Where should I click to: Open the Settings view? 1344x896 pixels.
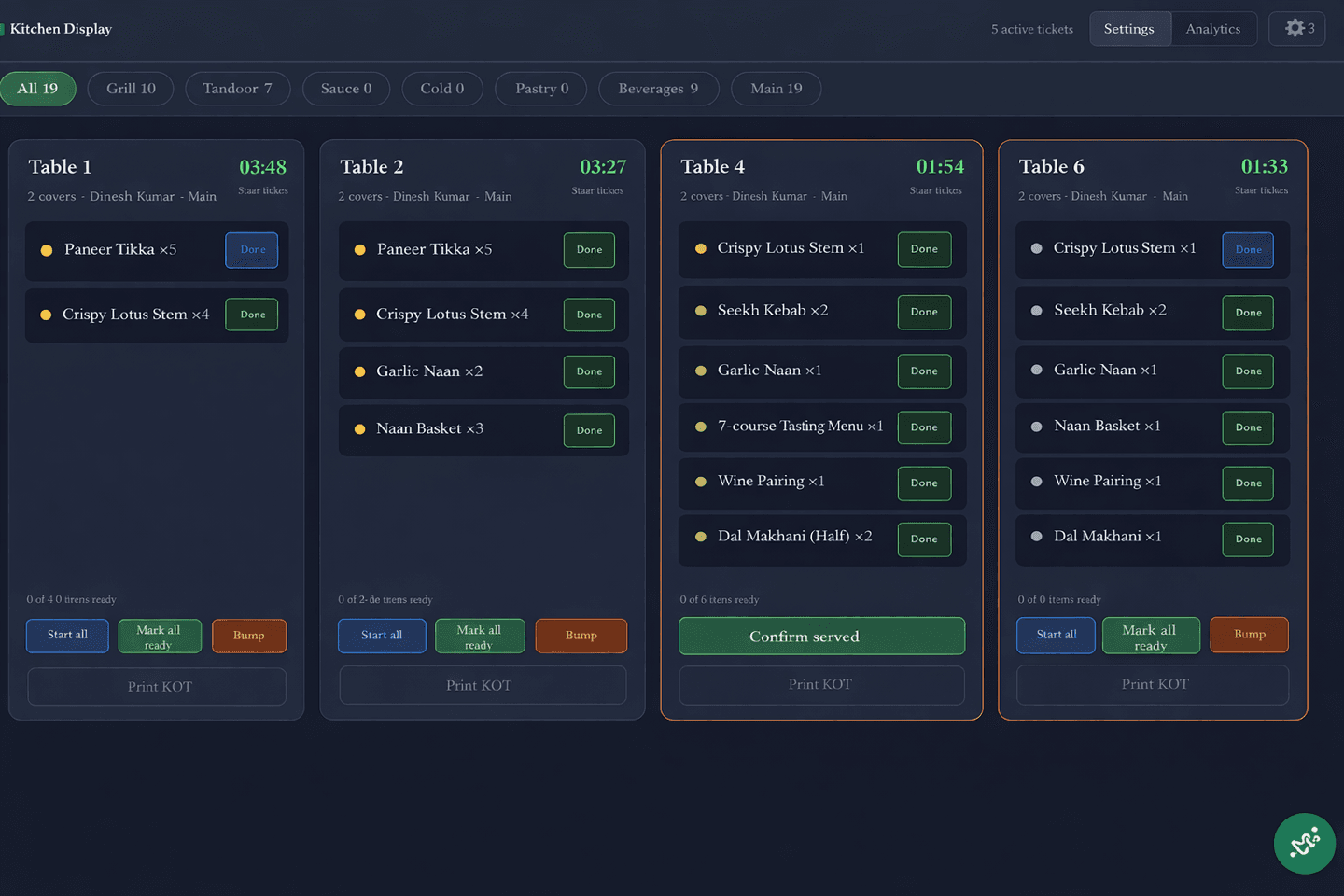[x=1129, y=28]
